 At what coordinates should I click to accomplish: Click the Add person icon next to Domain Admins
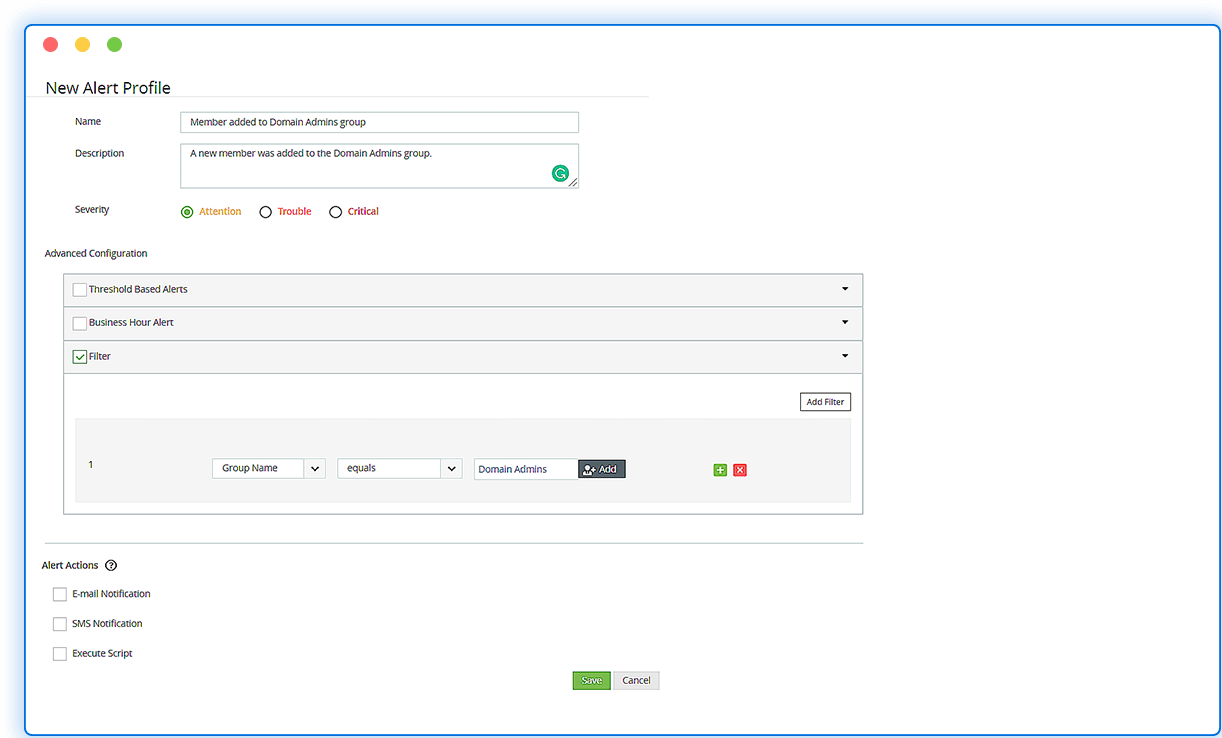[x=601, y=468]
